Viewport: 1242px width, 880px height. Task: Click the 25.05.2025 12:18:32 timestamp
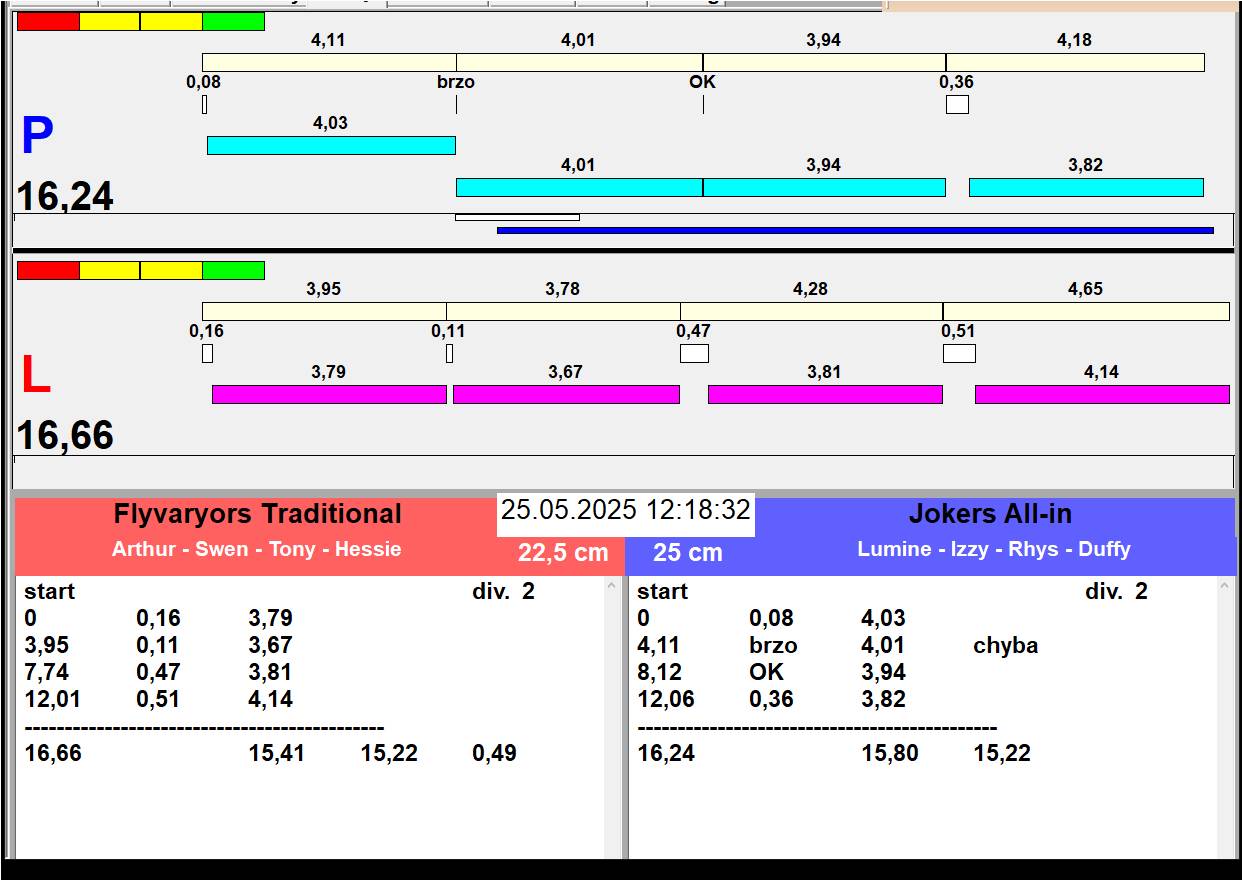pyautogui.click(x=626, y=510)
